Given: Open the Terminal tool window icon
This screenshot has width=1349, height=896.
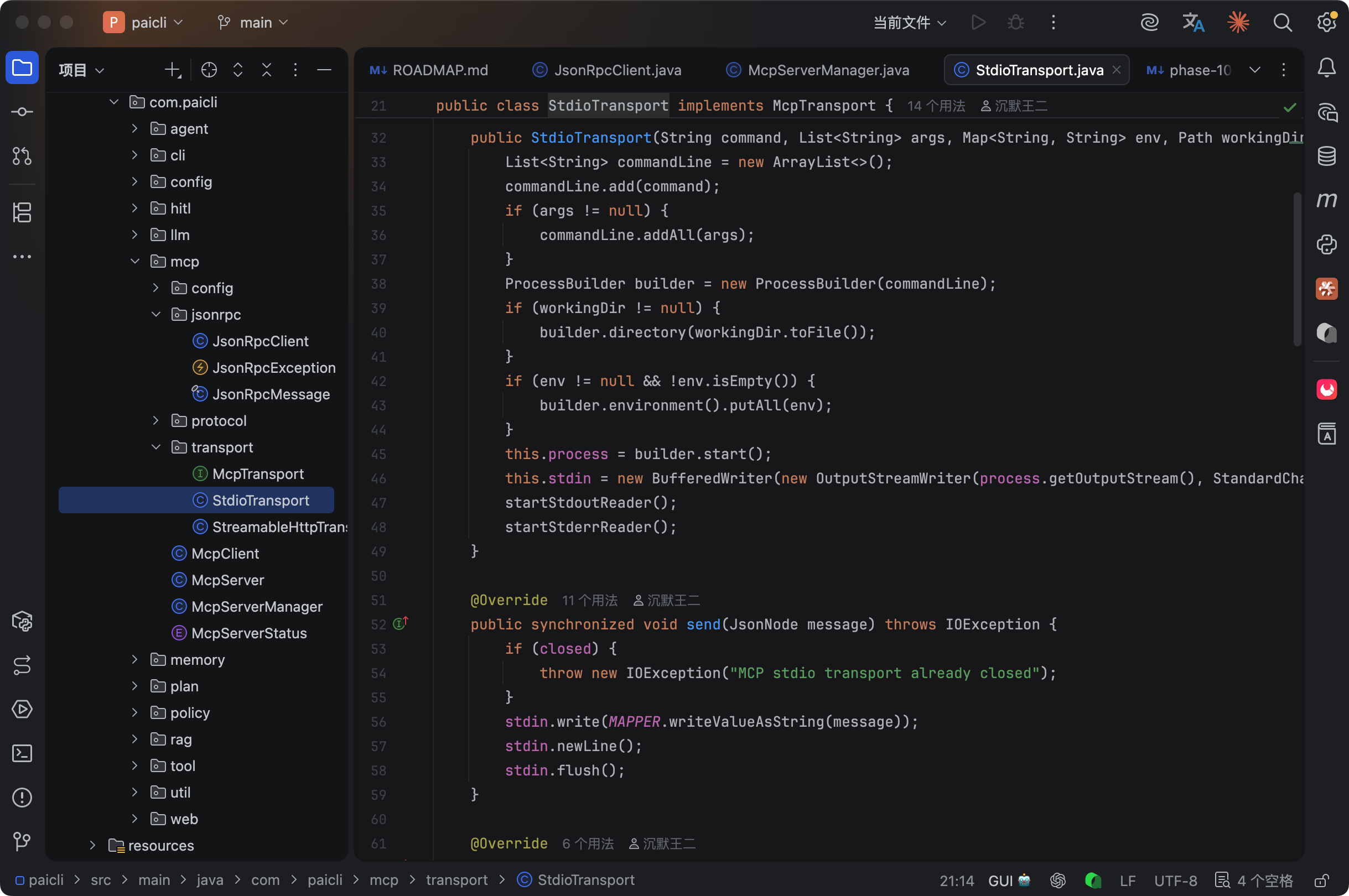Looking at the screenshot, I should point(22,753).
